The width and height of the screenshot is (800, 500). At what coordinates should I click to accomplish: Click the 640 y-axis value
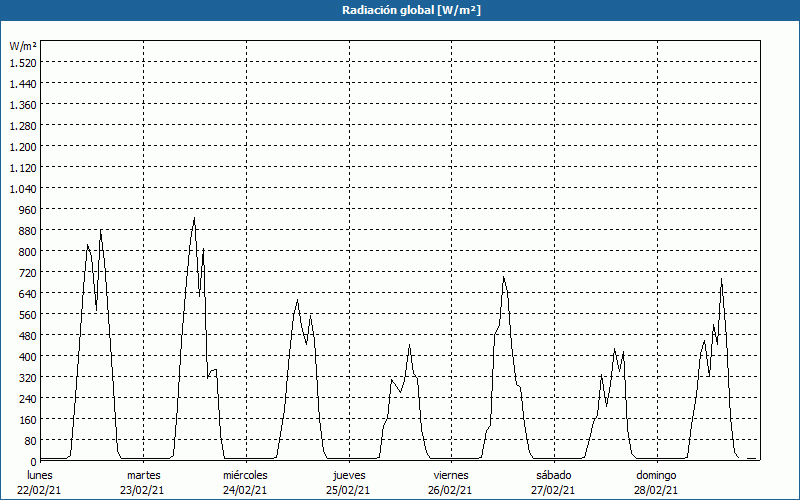[x=28, y=293]
